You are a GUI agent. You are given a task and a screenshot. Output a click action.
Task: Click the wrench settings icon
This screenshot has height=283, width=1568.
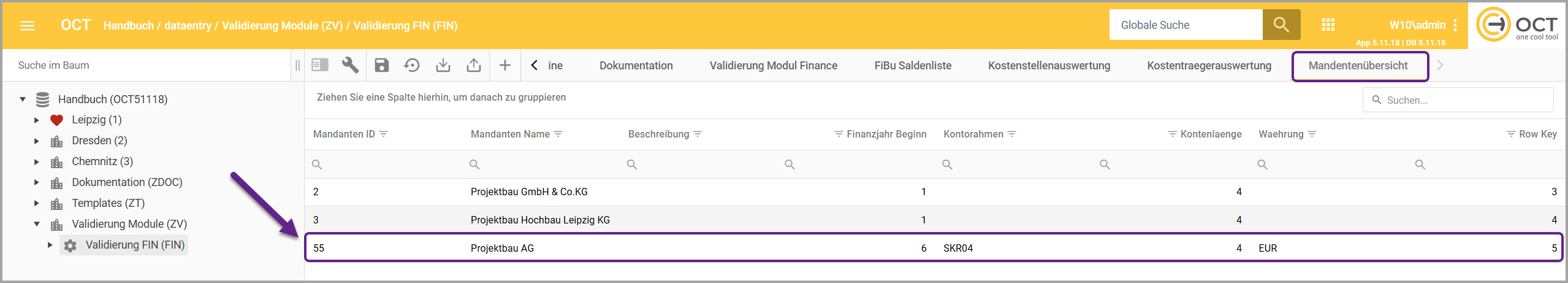click(x=350, y=65)
